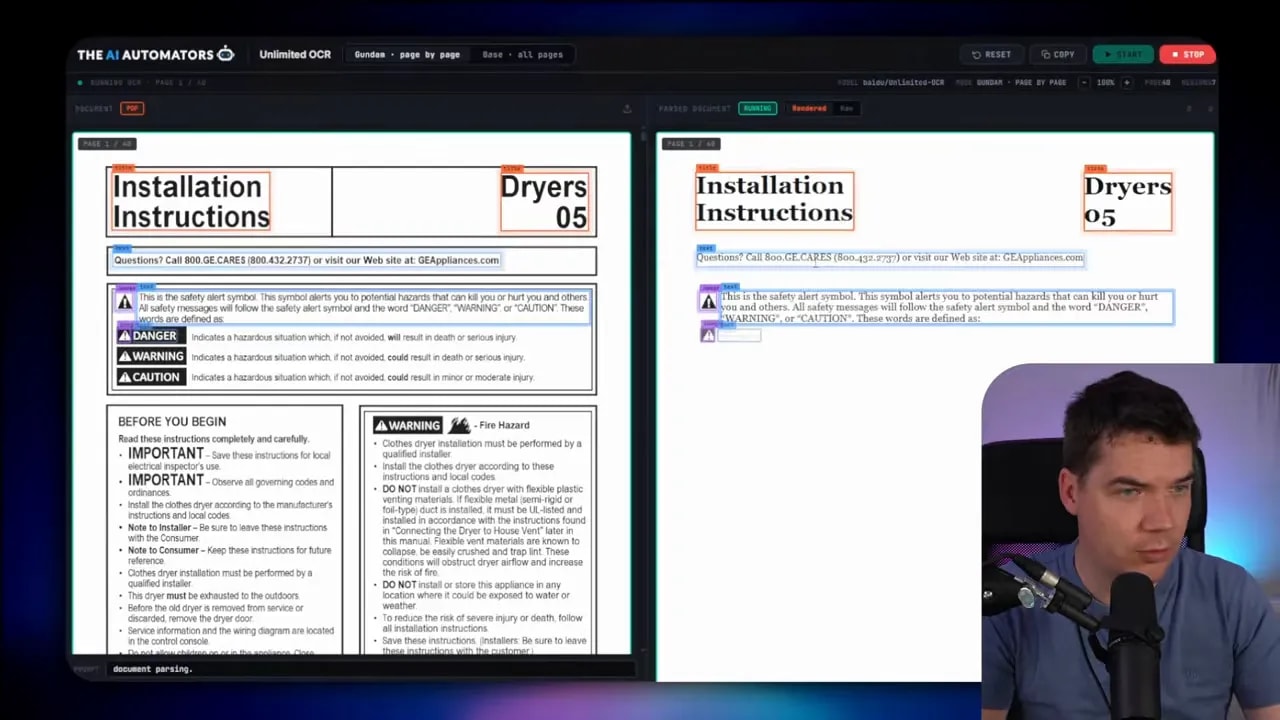Click 'Installation Instructions' title in source PDF
Viewport: 1280px width, 720px height.
point(191,201)
